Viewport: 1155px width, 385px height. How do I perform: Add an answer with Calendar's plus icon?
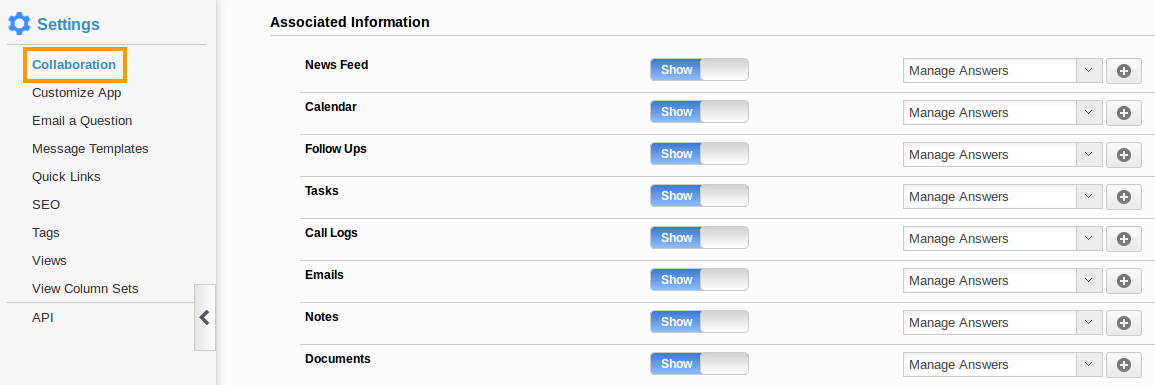pyautogui.click(x=1123, y=113)
